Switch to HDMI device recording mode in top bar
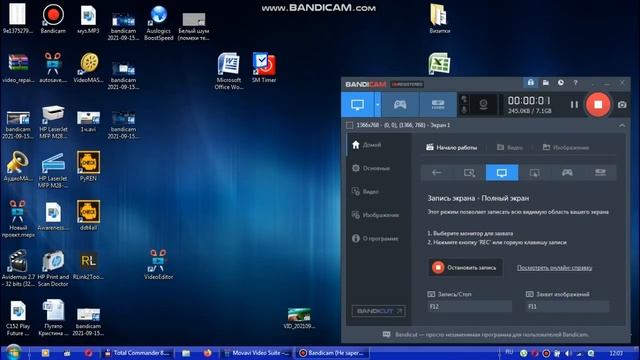 [x=438, y=104]
